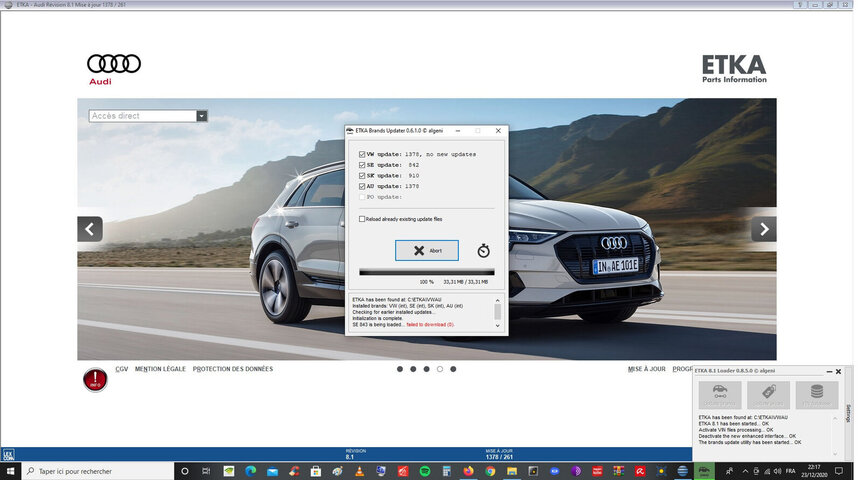The width and height of the screenshot is (862, 480).
Task: Open the Windows Start menu
Action: (x=10, y=471)
